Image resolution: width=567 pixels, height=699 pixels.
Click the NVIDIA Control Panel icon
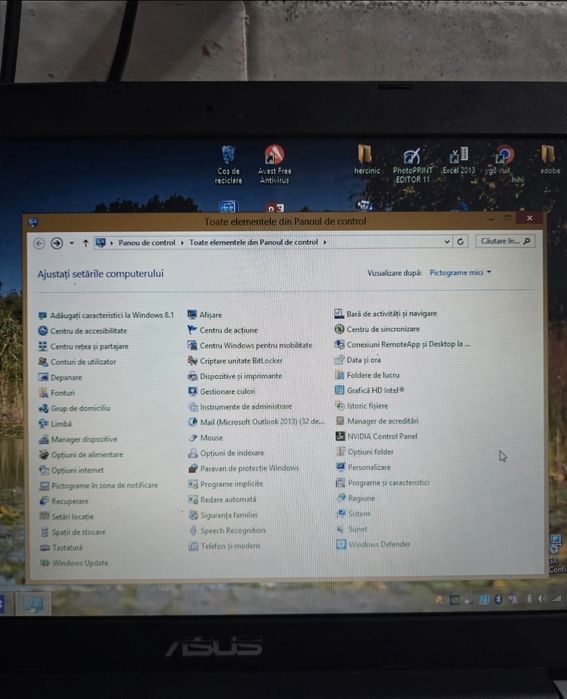click(340, 436)
